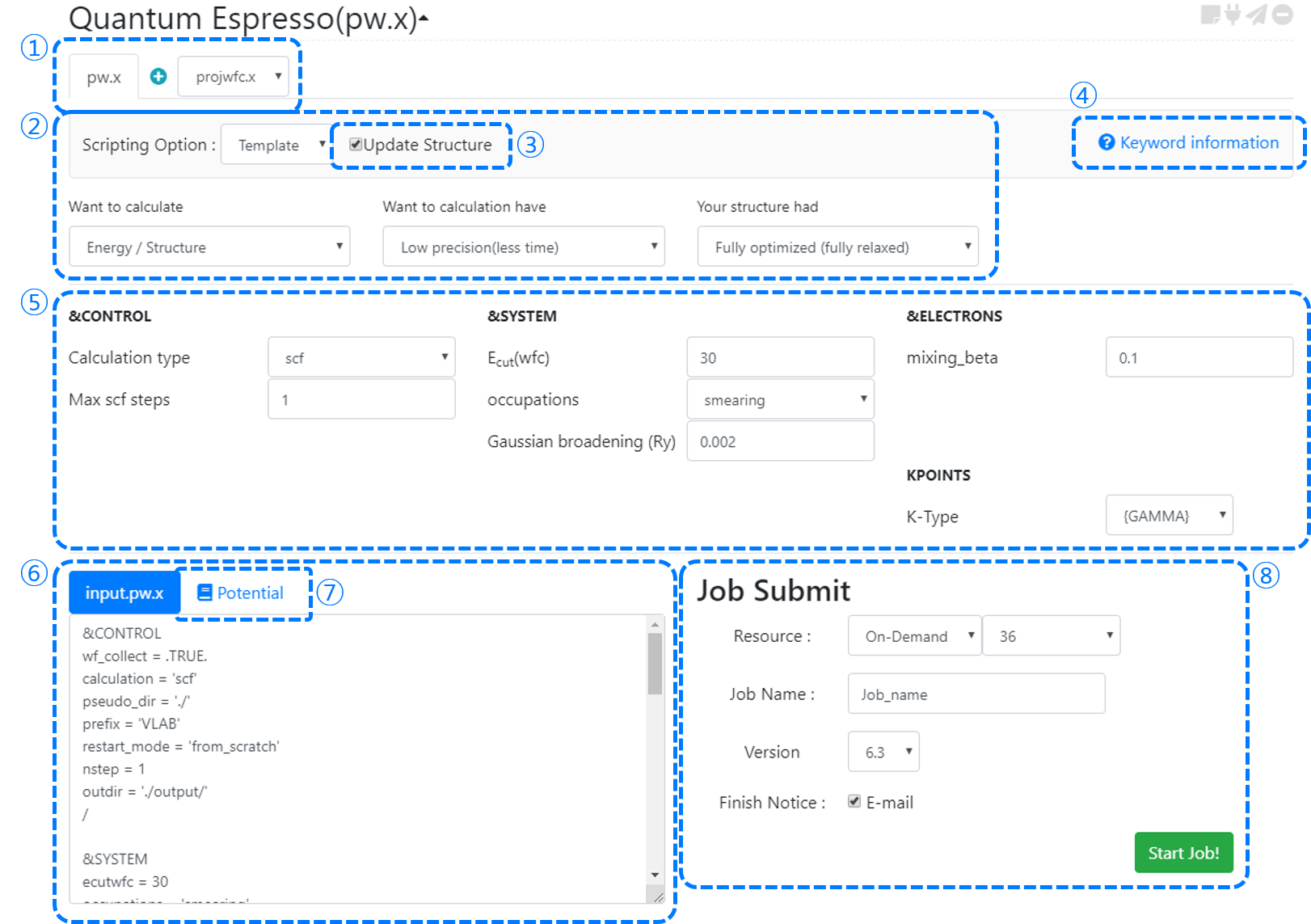Click the "nstep = 1" line in editor
The height and width of the screenshot is (924, 1311).
pyautogui.click(x=114, y=769)
